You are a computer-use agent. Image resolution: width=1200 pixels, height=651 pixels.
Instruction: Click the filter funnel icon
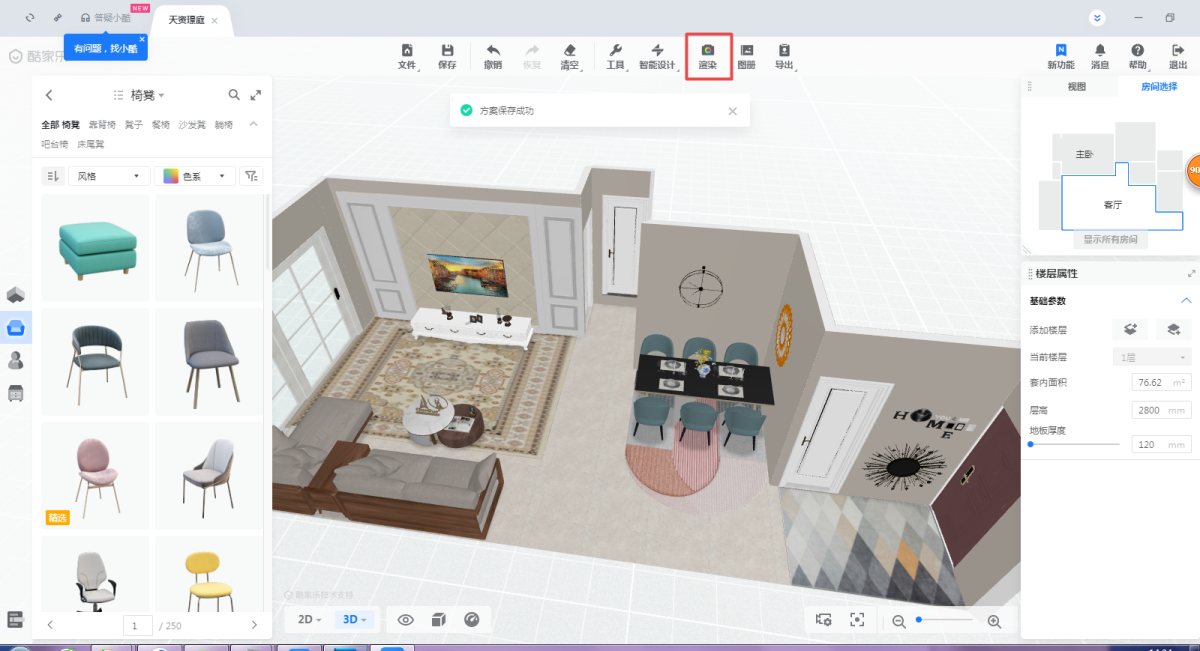pos(252,176)
